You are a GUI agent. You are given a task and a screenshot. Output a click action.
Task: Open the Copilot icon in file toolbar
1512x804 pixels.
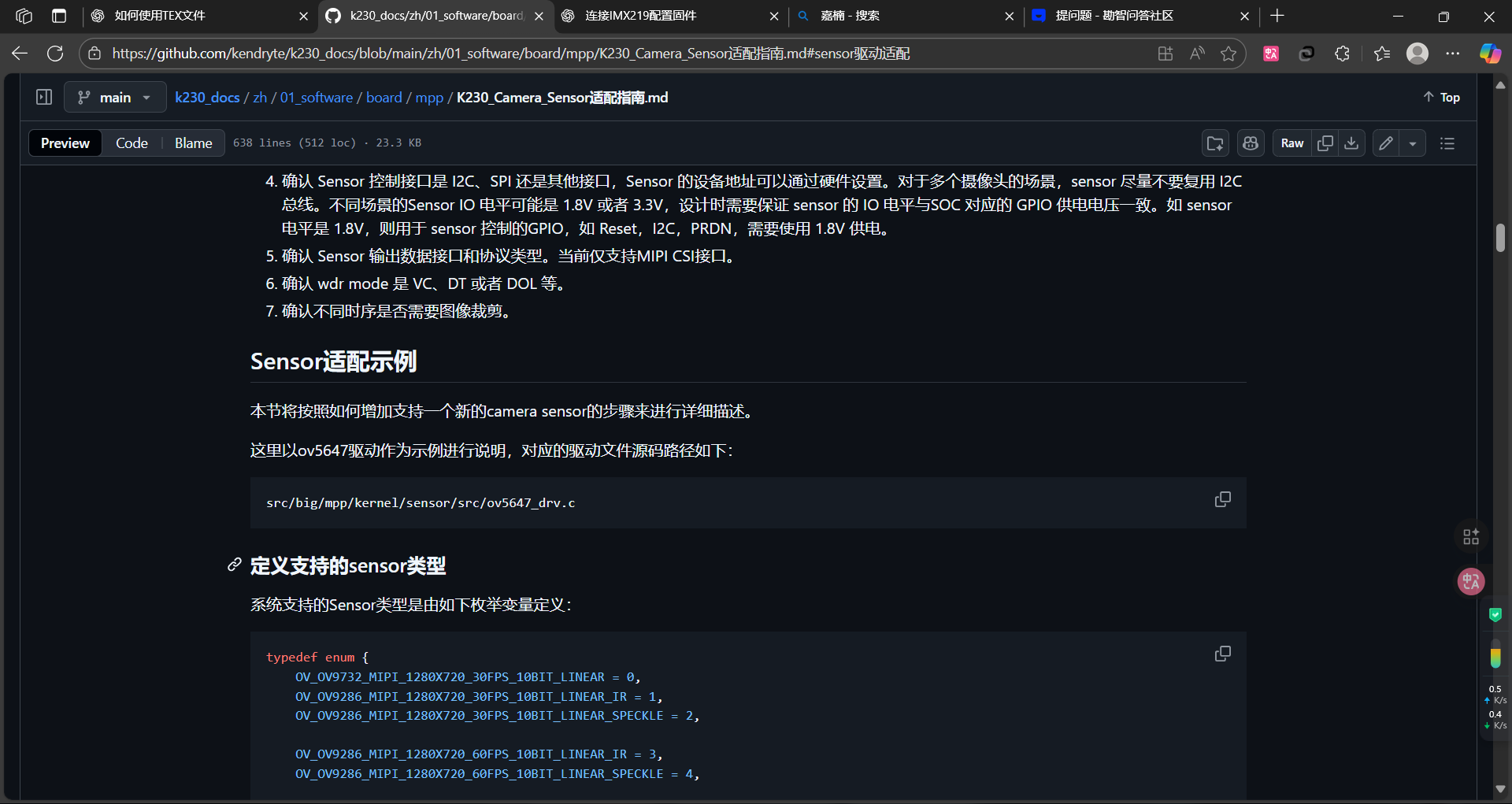coord(1251,143)
